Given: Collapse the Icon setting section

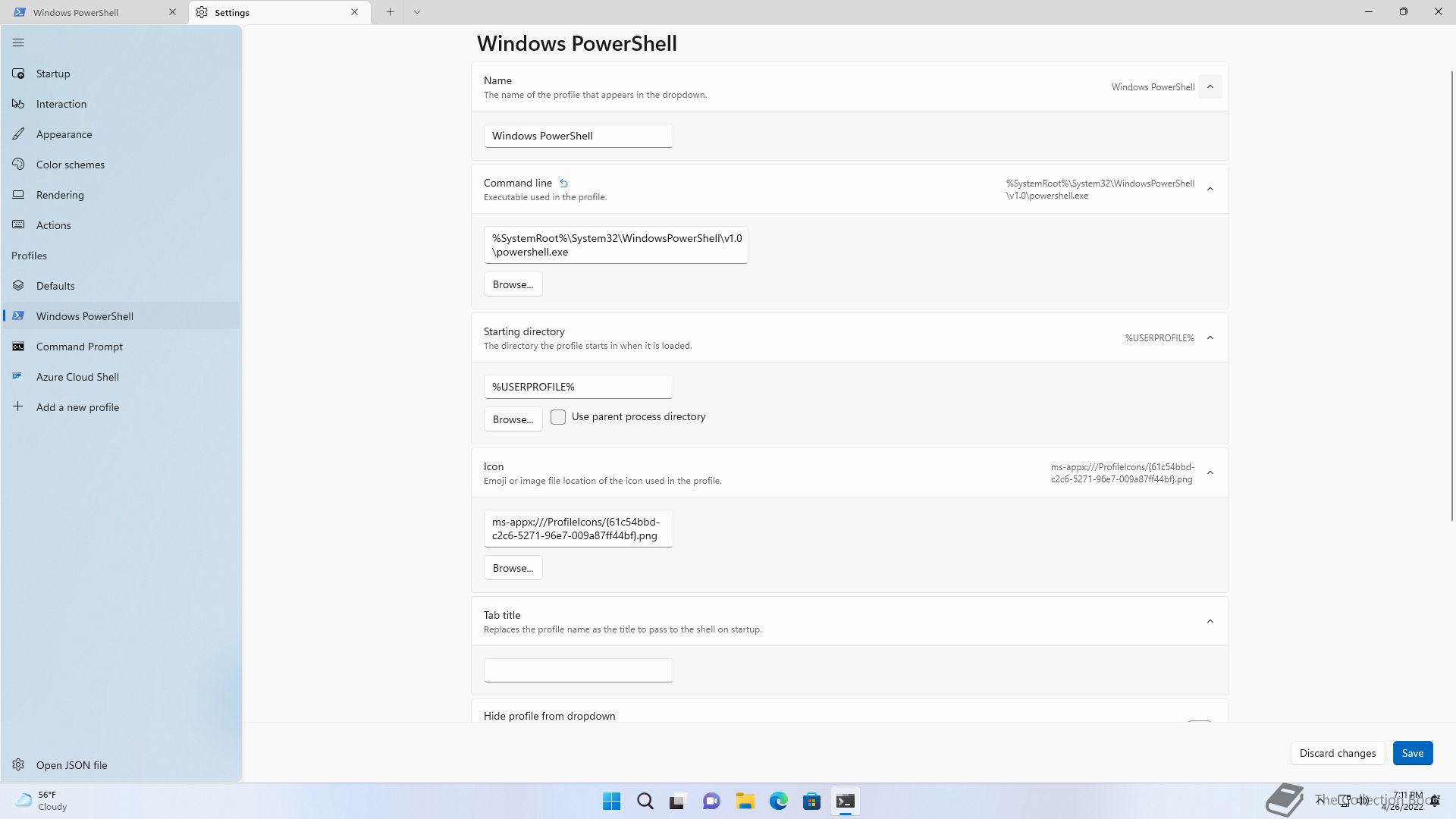Looking at the screenshot, I should (1210, 473).
